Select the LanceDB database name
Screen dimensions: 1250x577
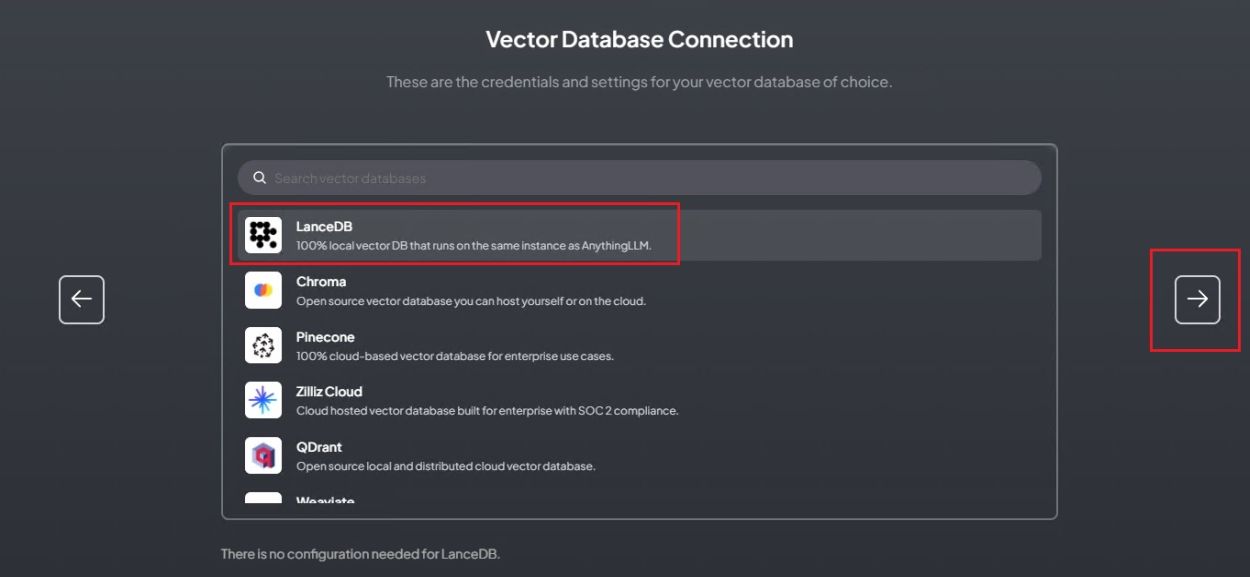click(x=324, y=227)
